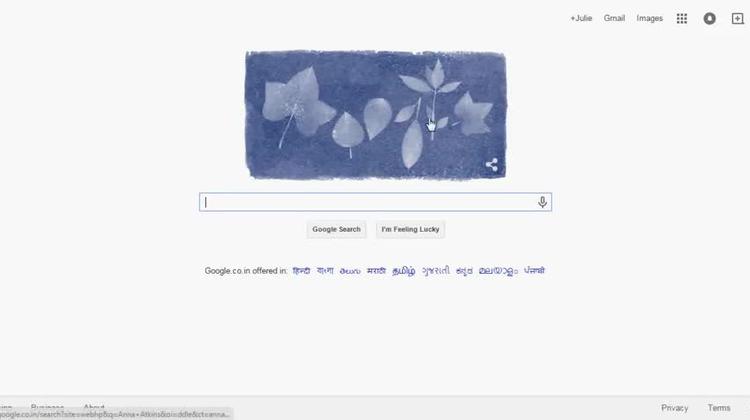The image size is (750, 420).
Task: Open the Google apps grid icon
Action: coord(682,19)
